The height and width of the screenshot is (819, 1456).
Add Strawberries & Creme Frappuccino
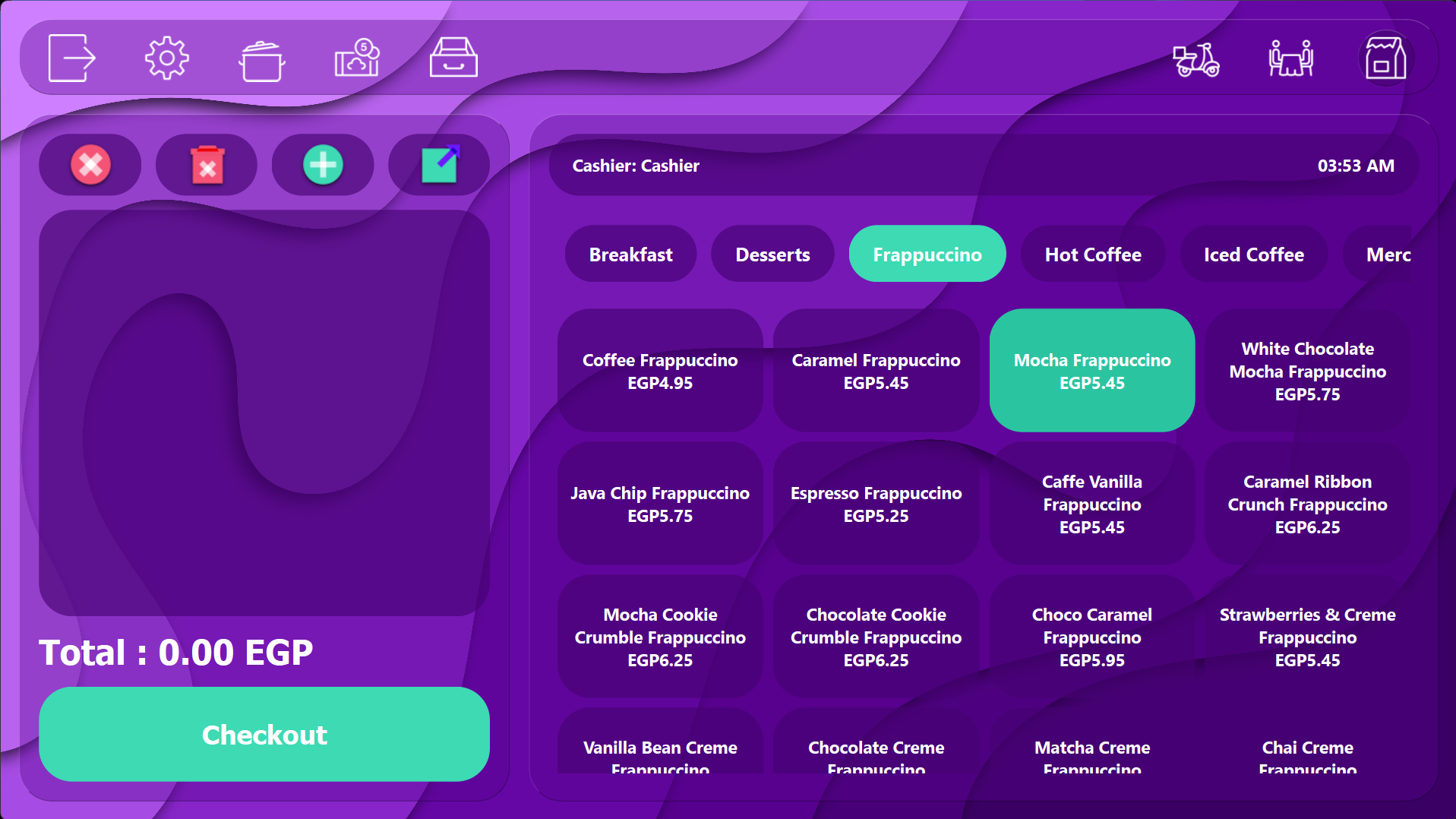(1307, 637)
